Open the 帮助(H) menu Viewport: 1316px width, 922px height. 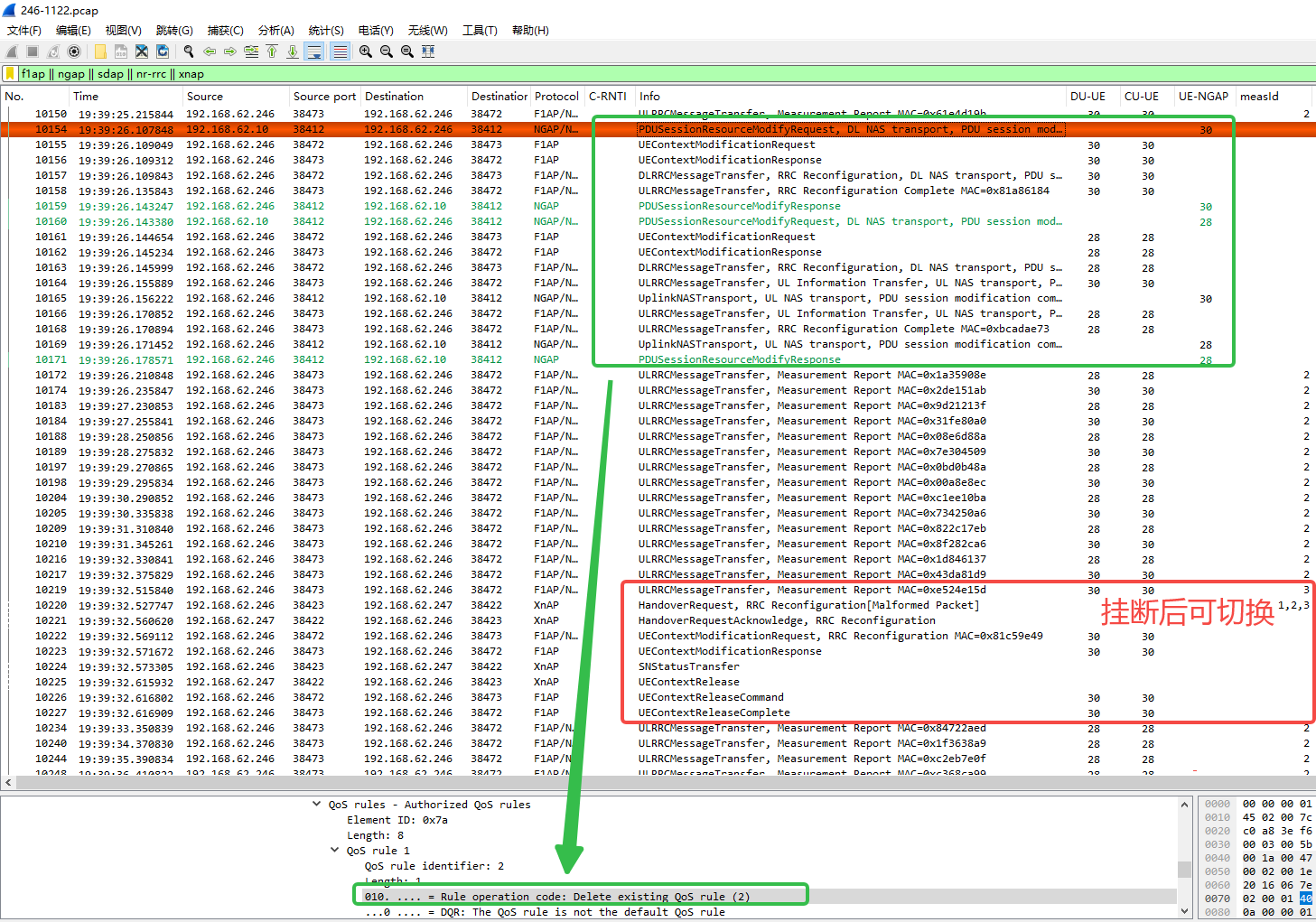(530, 31)
